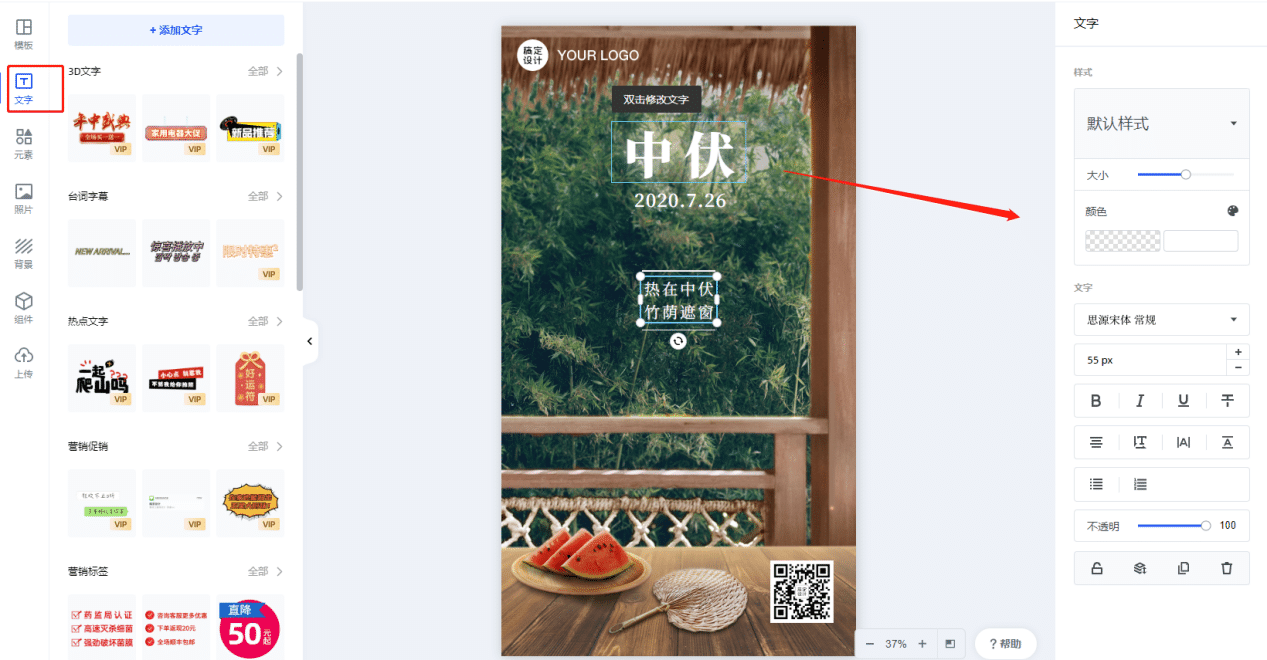Open the 元素 elements sidebar icon
Screen dimensions: 1267x660
click(24, 144)
